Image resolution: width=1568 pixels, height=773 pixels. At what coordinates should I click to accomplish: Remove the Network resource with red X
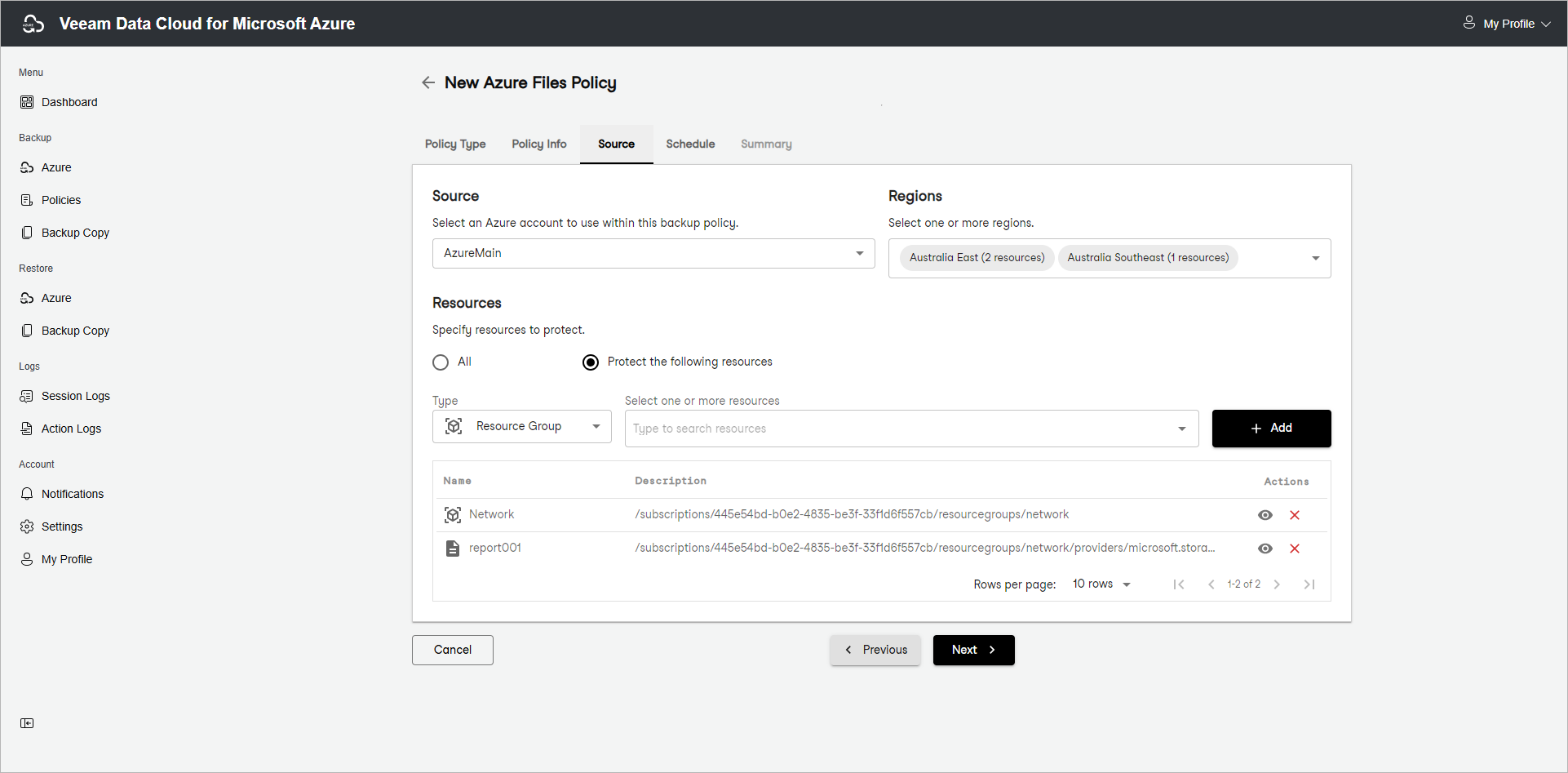[1295, 515]
